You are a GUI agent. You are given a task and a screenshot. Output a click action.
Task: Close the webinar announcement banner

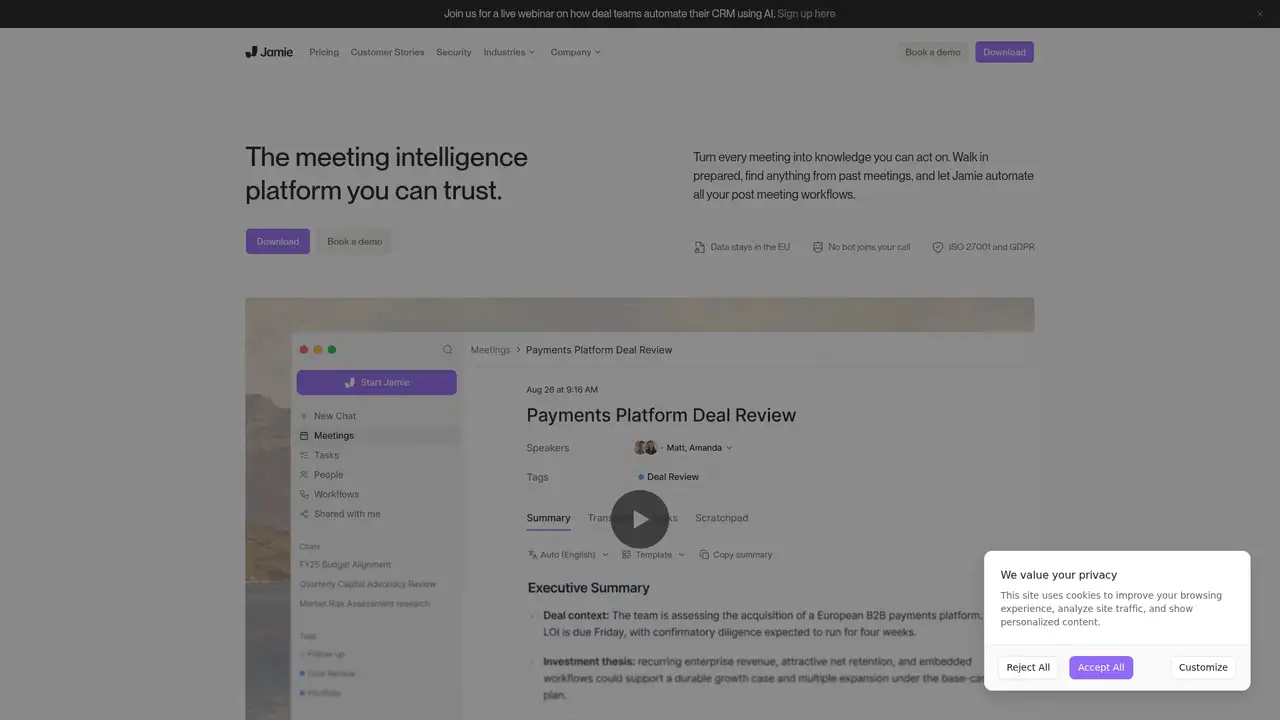(1260, 14)
